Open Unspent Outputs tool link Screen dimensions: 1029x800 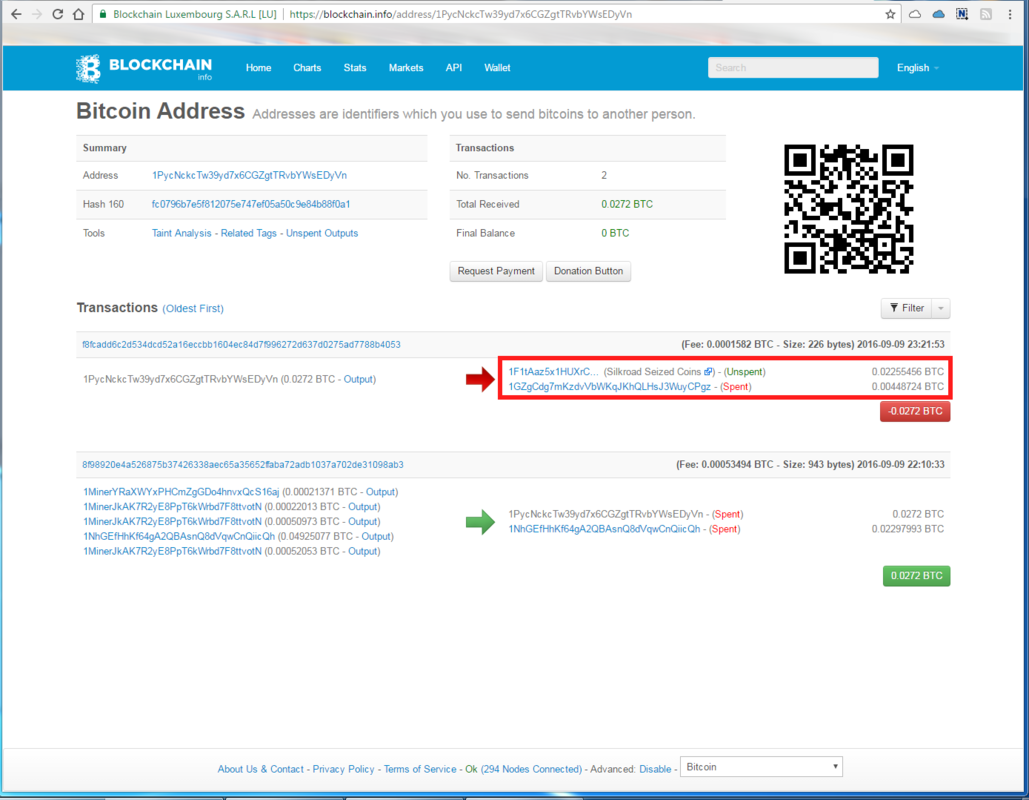[322, 233]
